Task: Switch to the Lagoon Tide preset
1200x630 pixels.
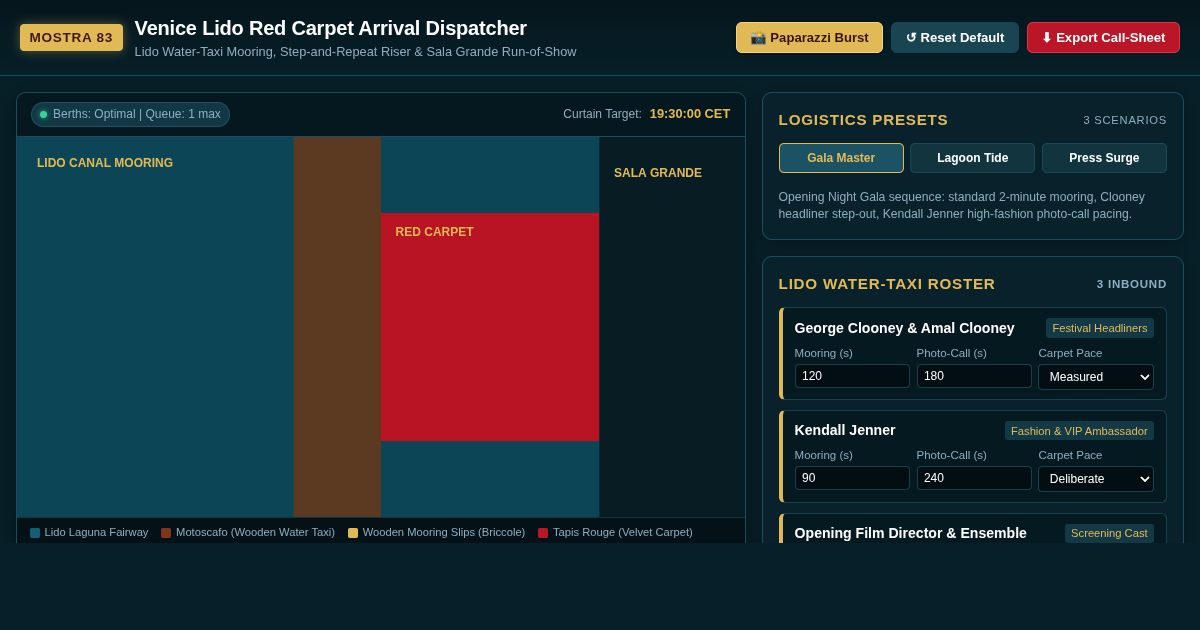Action: (972, 158)
